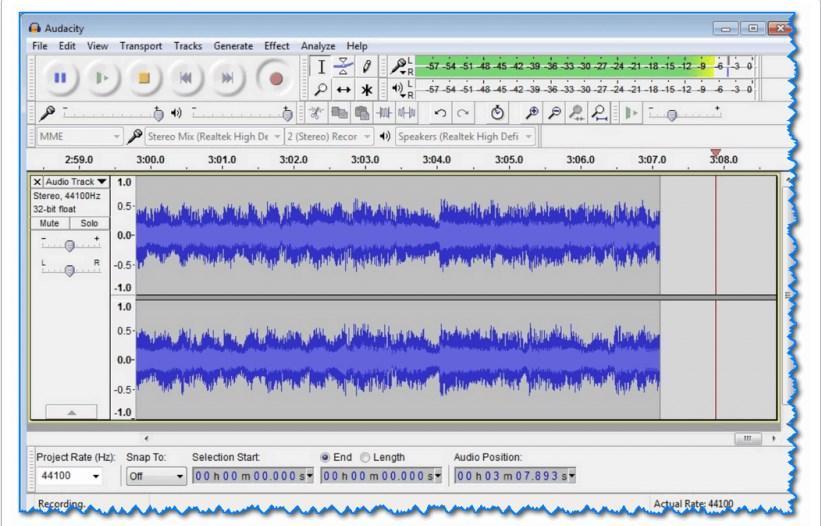
Task: Skip to end of the track
Action: [227, 79]
